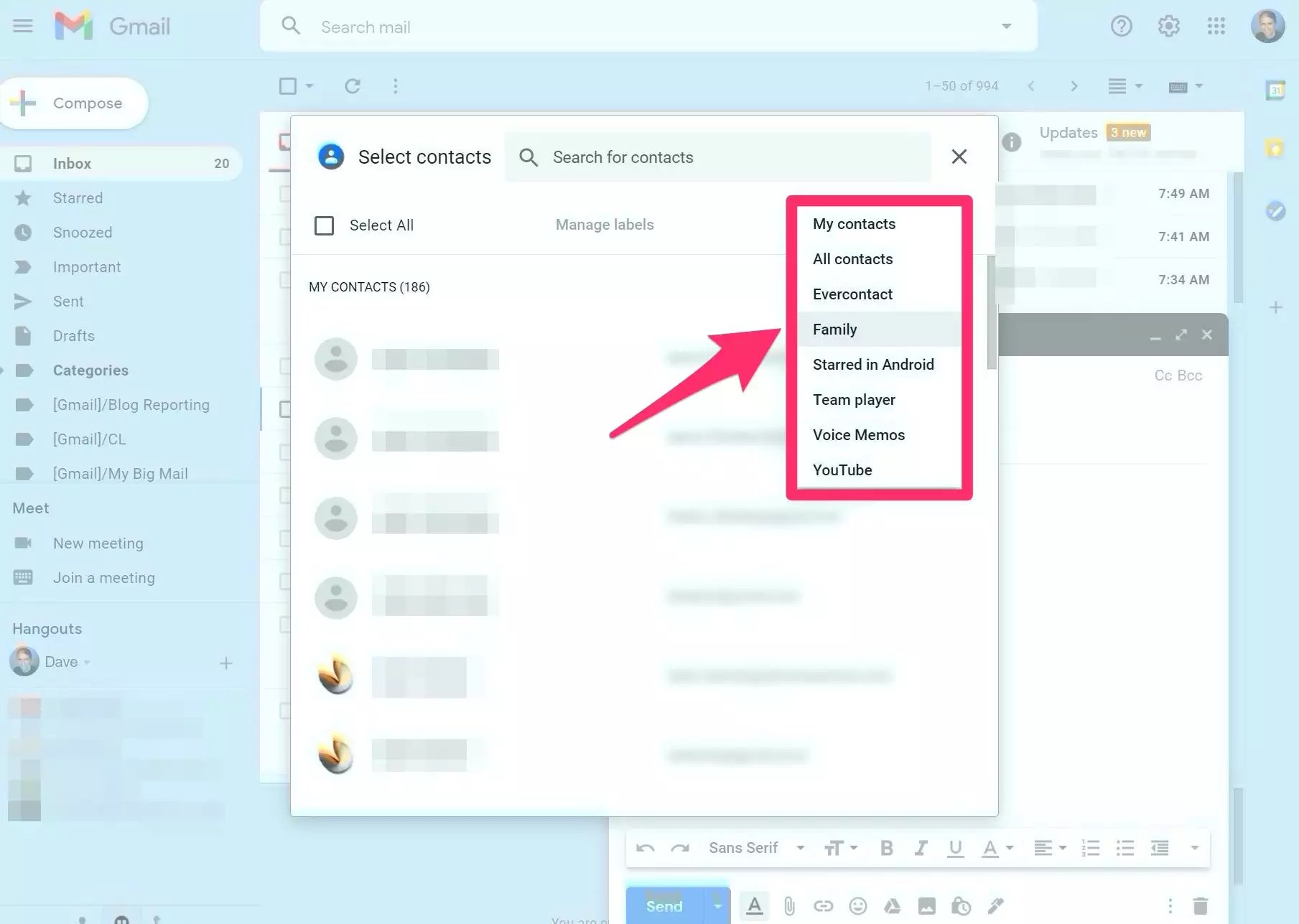
Task: Apply underline formatting
Action: click(x=955, y=847)
